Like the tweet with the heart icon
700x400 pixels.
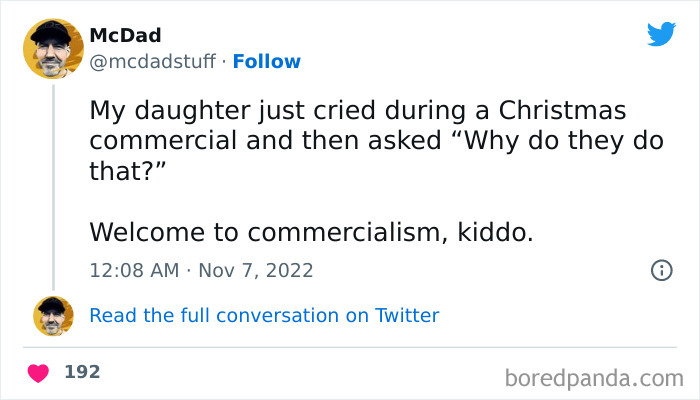pos(39,373)
